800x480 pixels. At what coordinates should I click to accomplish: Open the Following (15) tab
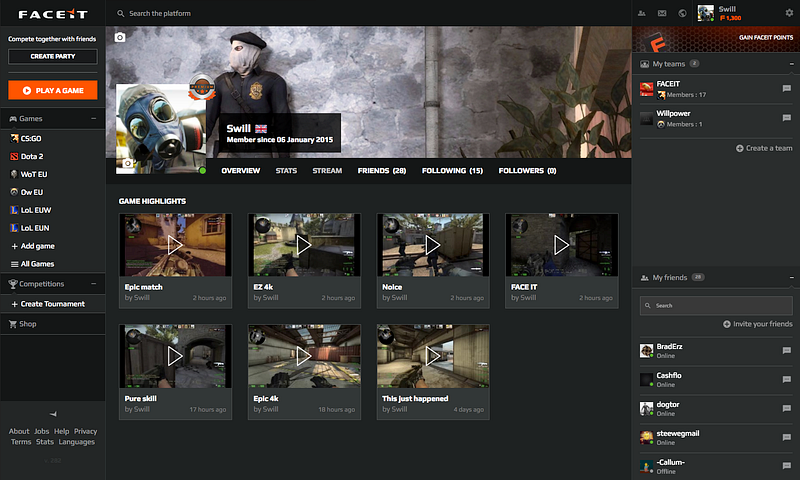[x=452, y=171]
